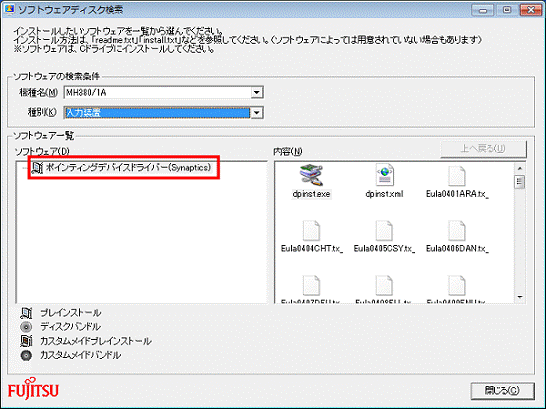Viewport: 546px width, 409px height.
Task: Open the 種別 category dropdown arrow
Action: click(x=257, y=113)
